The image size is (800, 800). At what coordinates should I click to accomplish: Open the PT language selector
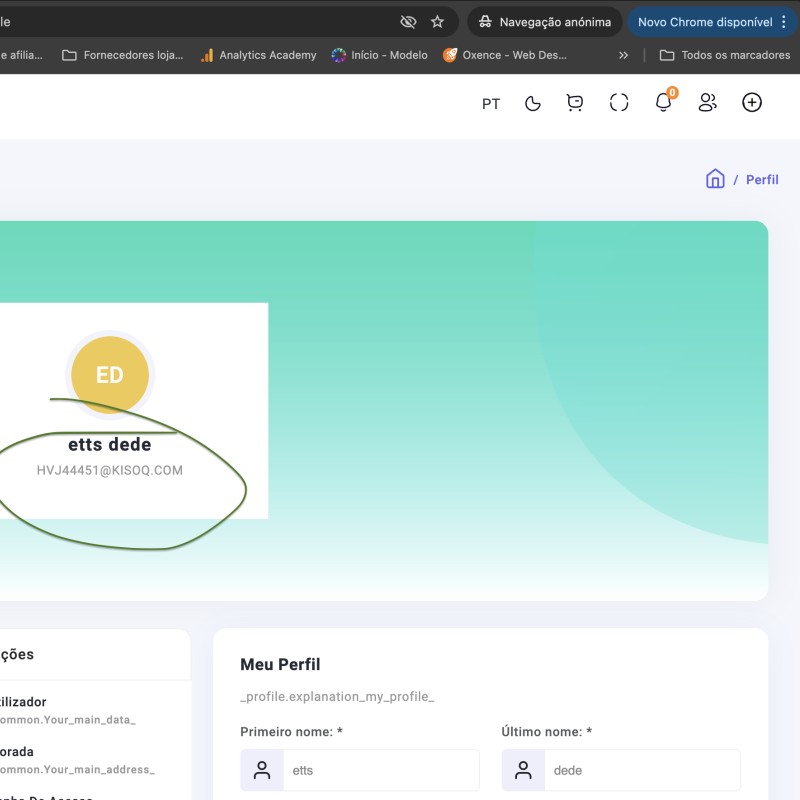click(491, 104)
